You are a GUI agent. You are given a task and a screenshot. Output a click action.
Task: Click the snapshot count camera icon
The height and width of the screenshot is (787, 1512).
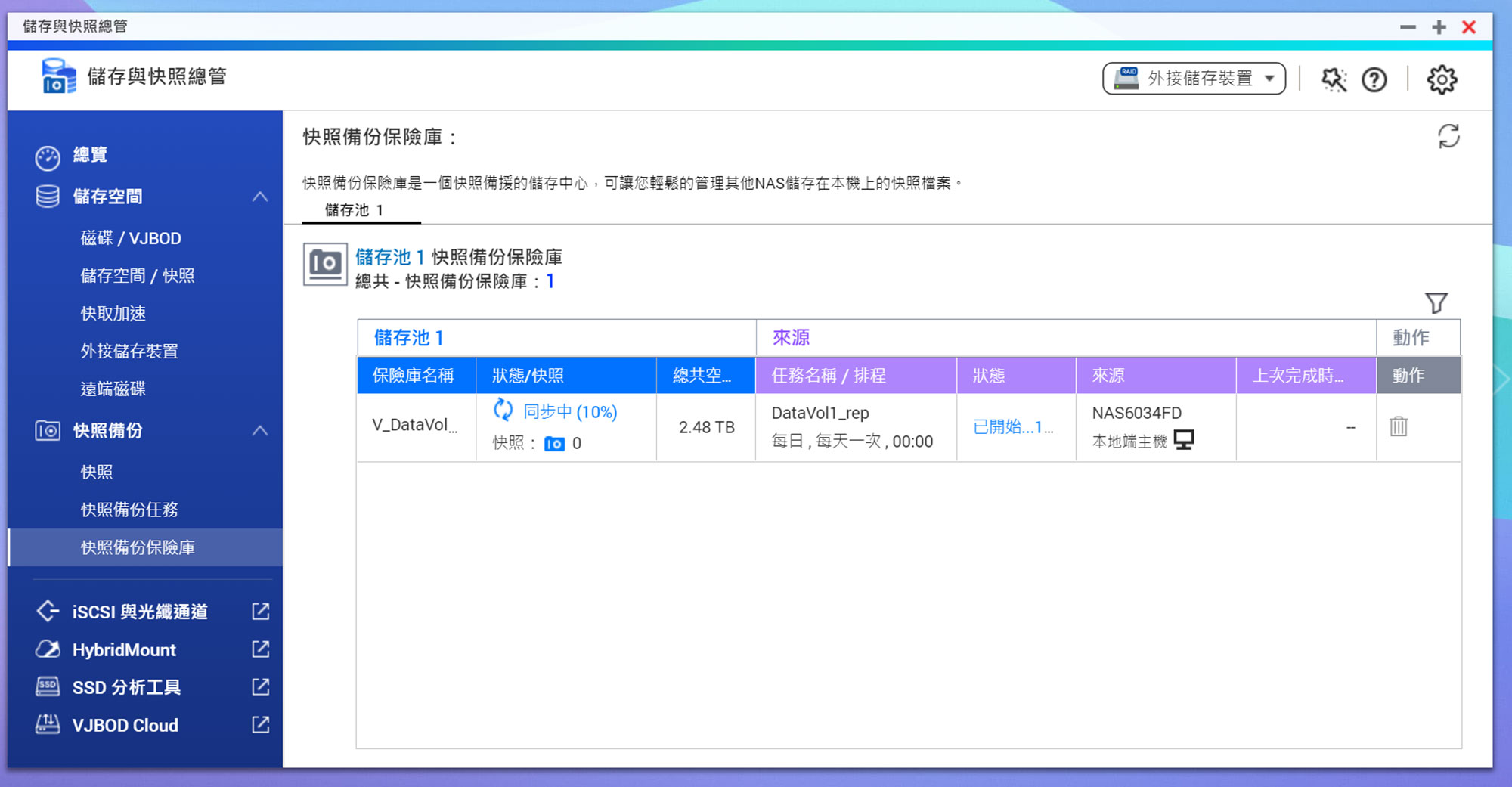554,444
